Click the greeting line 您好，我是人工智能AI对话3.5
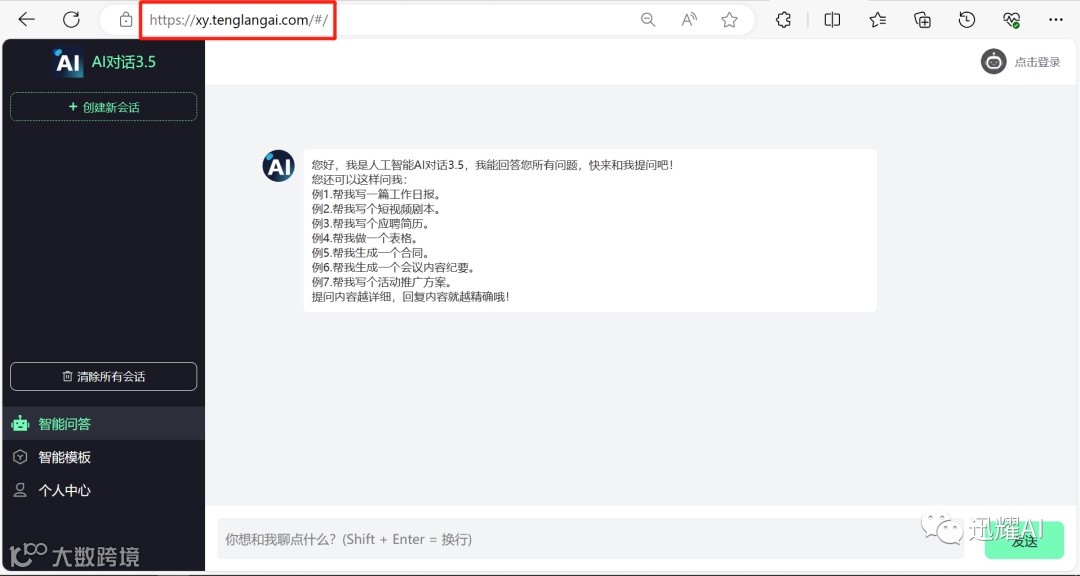The height and width of the screenshot is (576, 1080). [x=492, y=165]
